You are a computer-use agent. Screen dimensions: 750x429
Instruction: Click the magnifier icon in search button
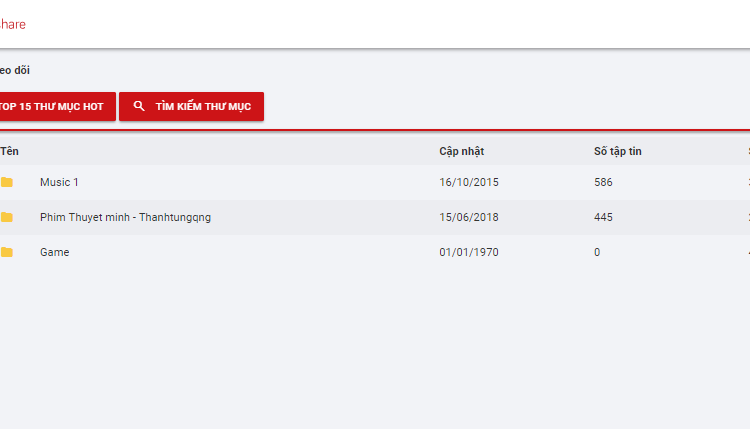click(139, 106)
